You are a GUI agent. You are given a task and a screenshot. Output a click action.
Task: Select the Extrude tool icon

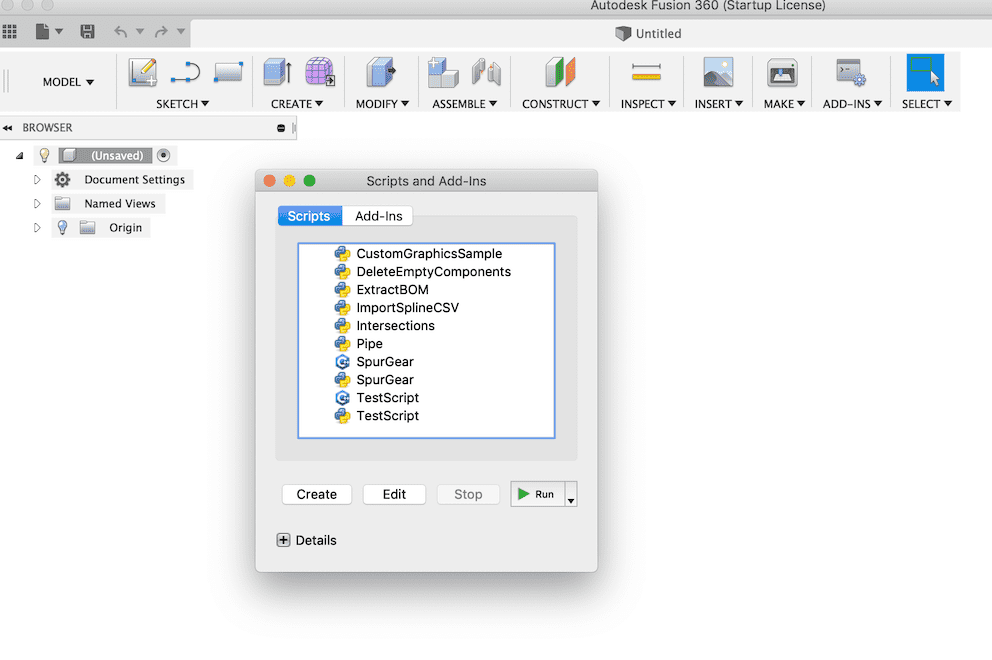pyautogui.click(x=278, y=72)
